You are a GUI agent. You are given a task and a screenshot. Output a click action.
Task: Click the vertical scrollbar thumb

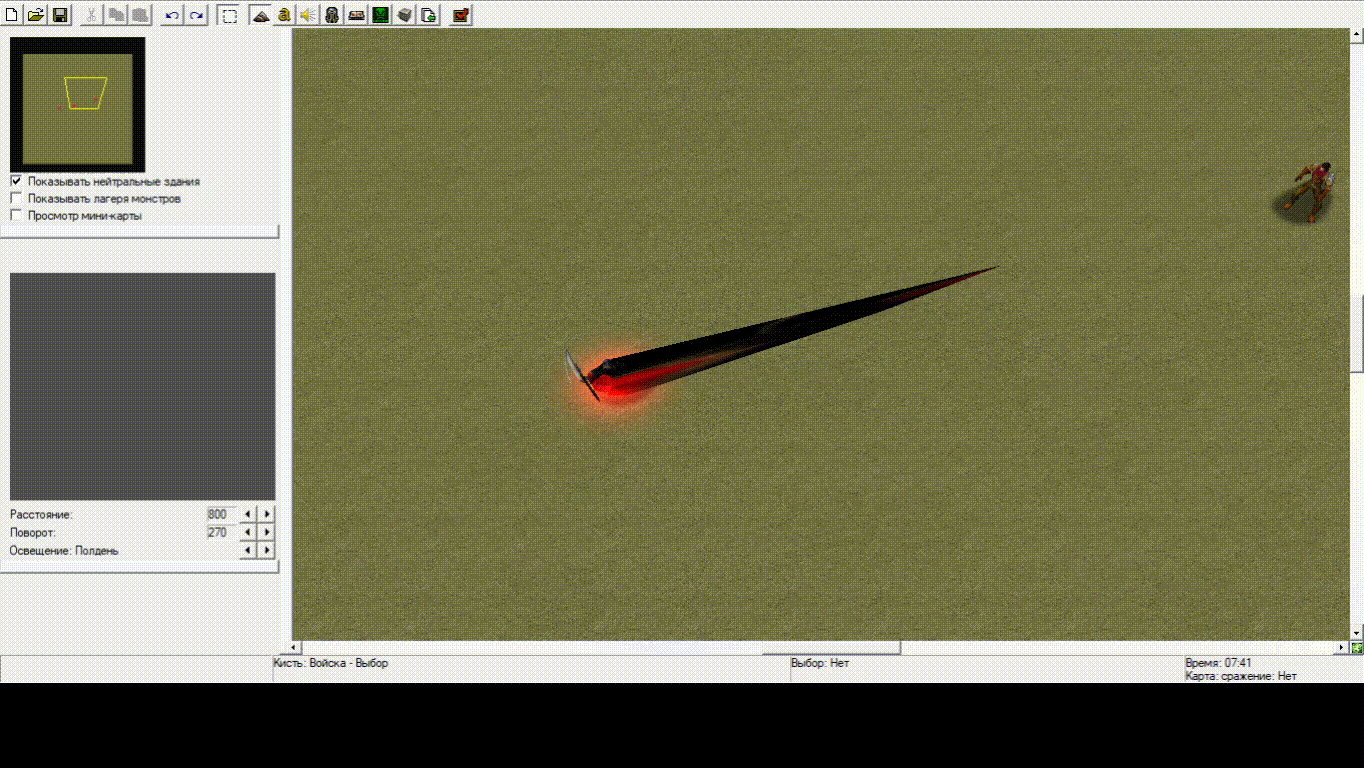(x=1357, y=333)
